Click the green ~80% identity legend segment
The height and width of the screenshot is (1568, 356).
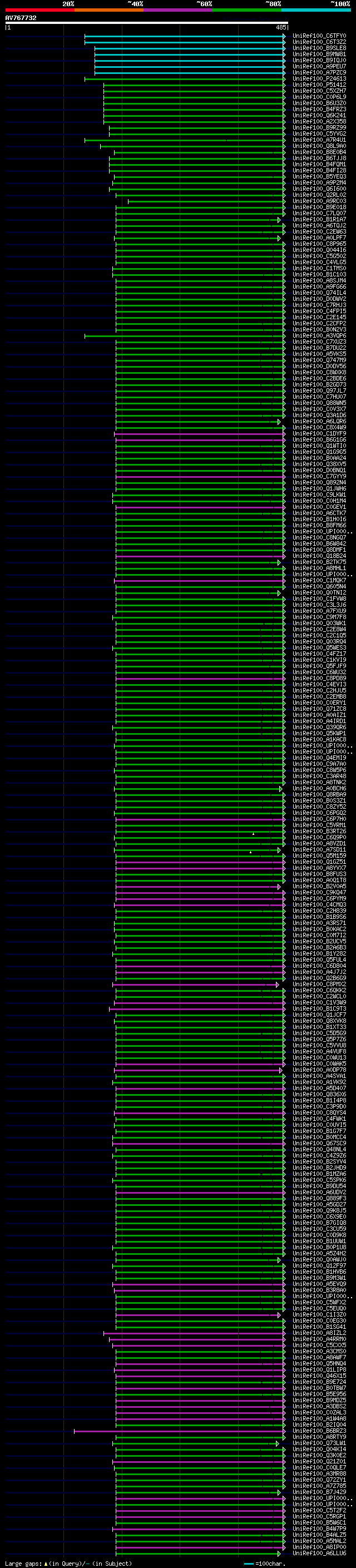point(247,10)
